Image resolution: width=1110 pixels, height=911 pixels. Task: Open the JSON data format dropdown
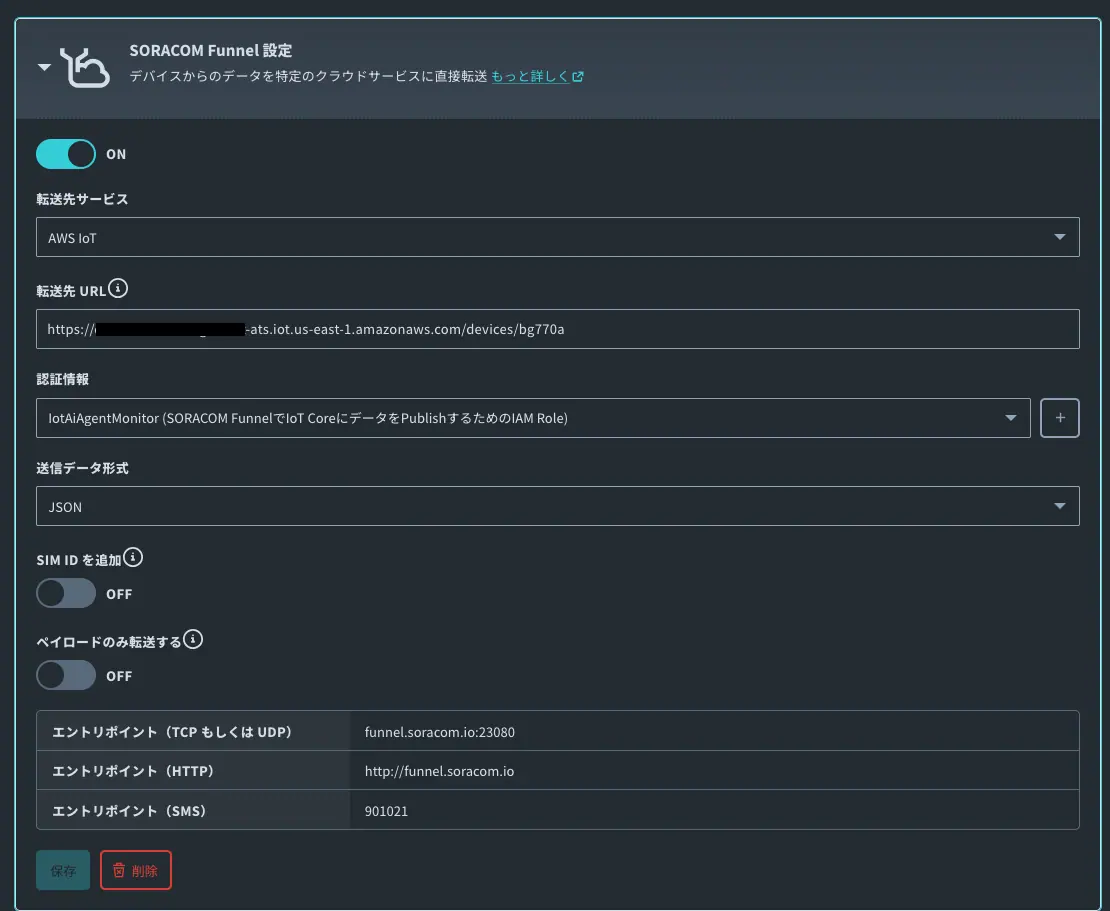pyautogui.click(x=557, y=506)
